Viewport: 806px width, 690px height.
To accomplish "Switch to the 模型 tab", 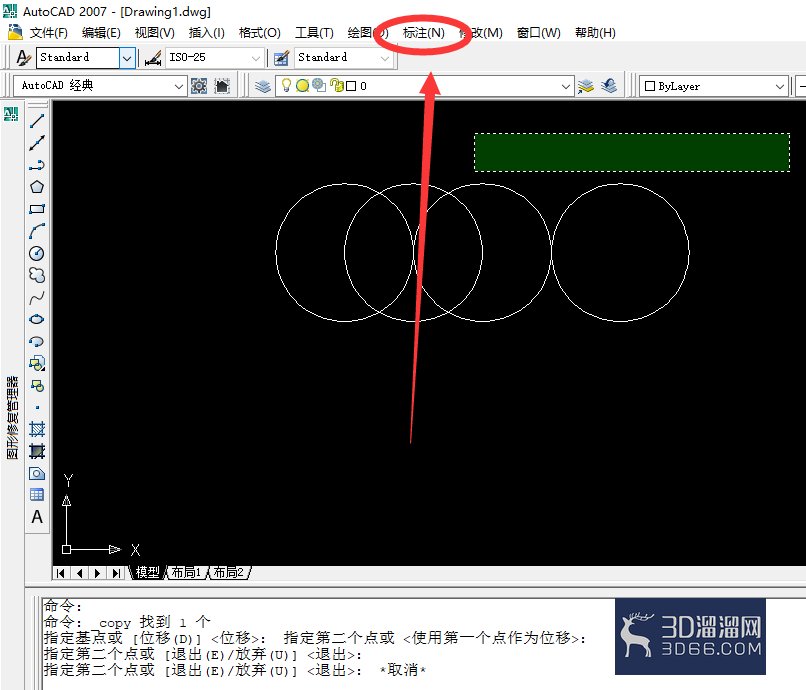I will (148, 572).
